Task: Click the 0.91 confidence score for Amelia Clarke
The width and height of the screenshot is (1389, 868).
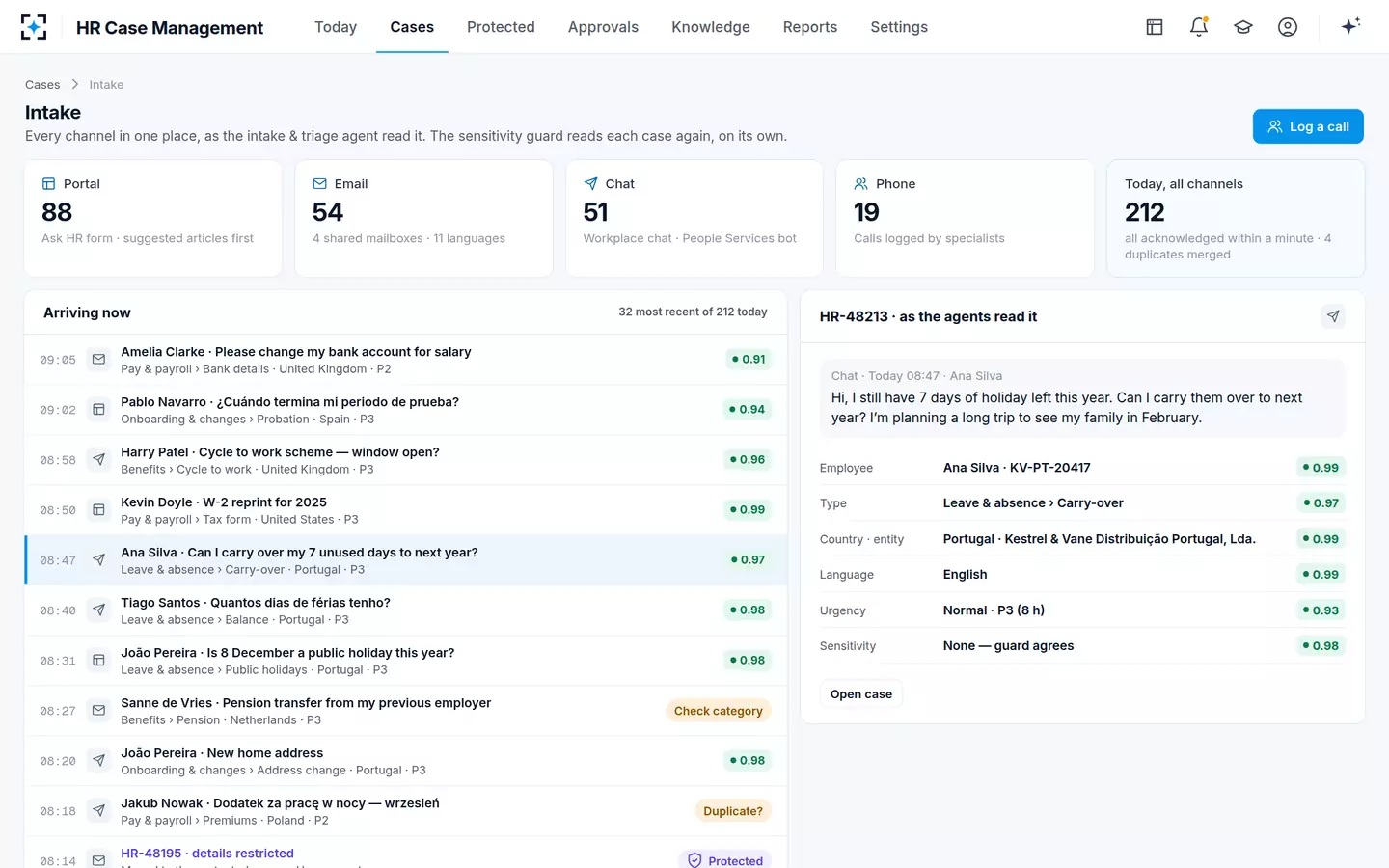Action: 749,360
